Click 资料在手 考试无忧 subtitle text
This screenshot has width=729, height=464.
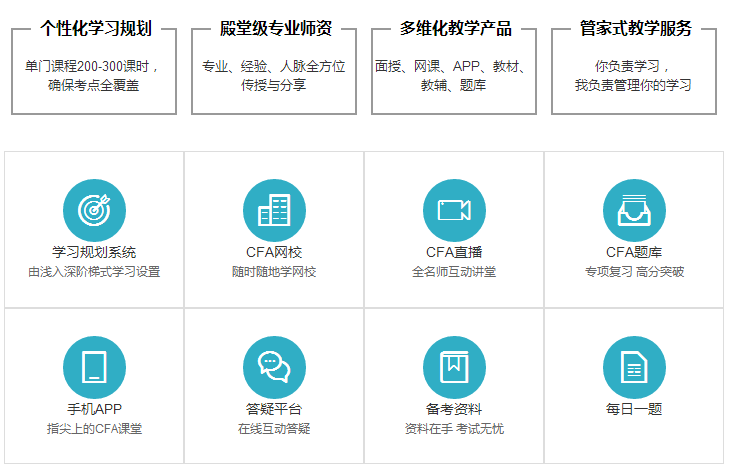point(454,429)
